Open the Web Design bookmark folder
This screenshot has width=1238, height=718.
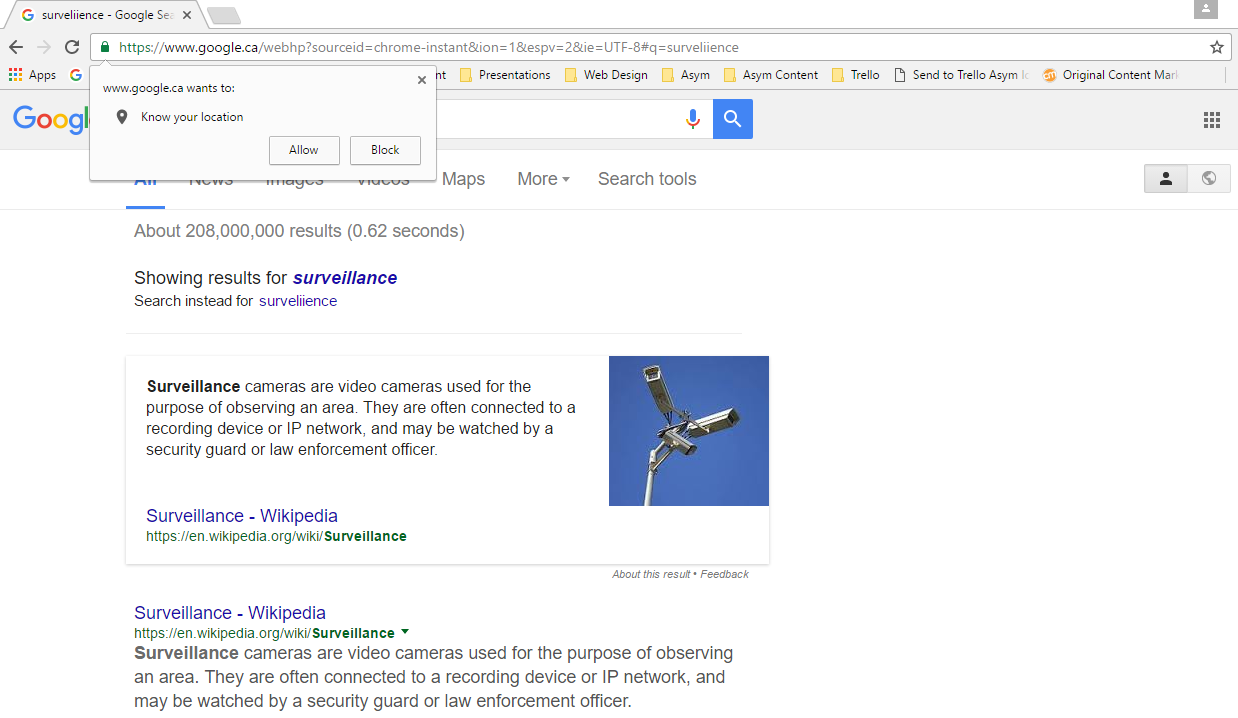[606, 75]
